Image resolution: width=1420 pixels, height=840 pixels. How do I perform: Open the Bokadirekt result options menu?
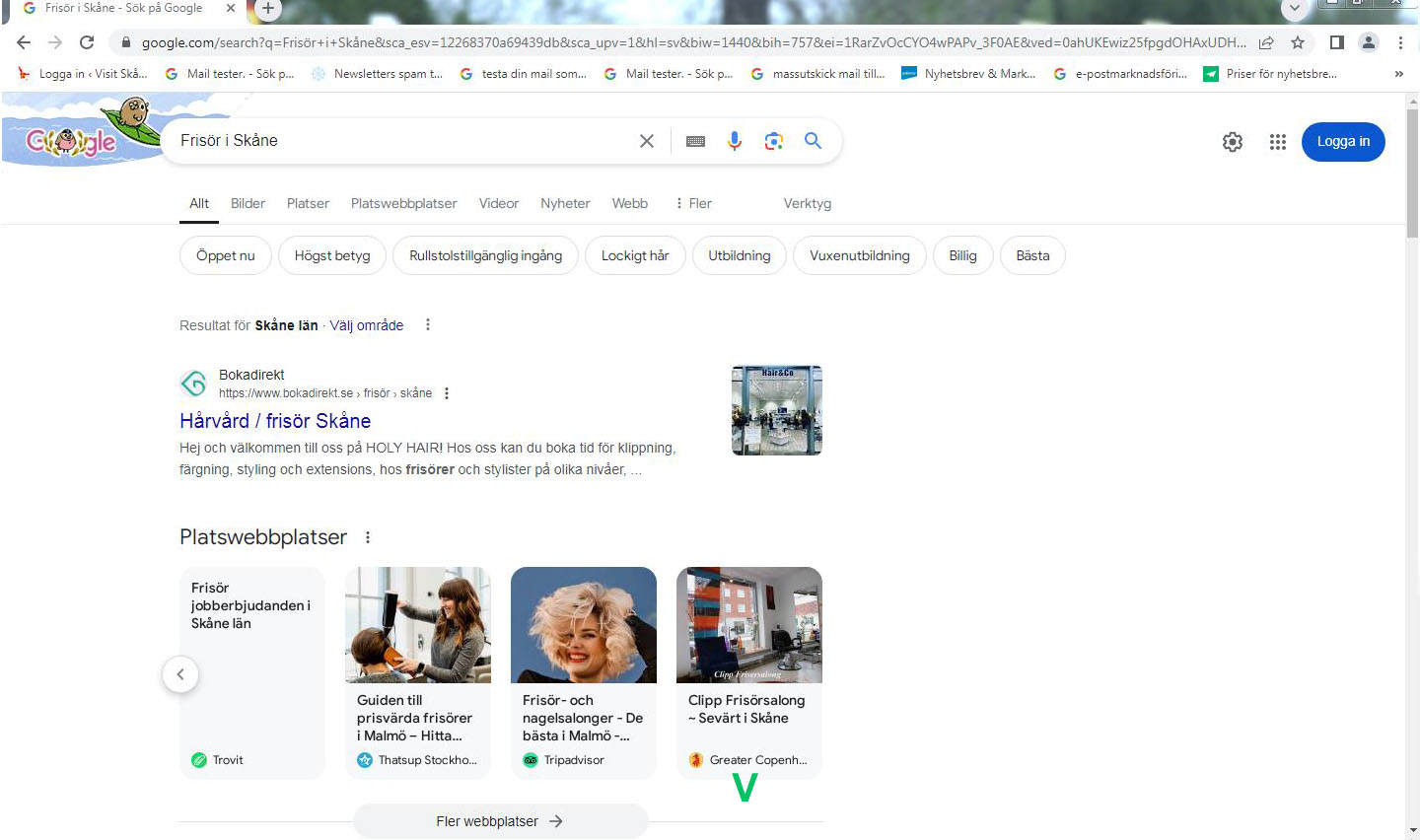(x=447, y=393)
